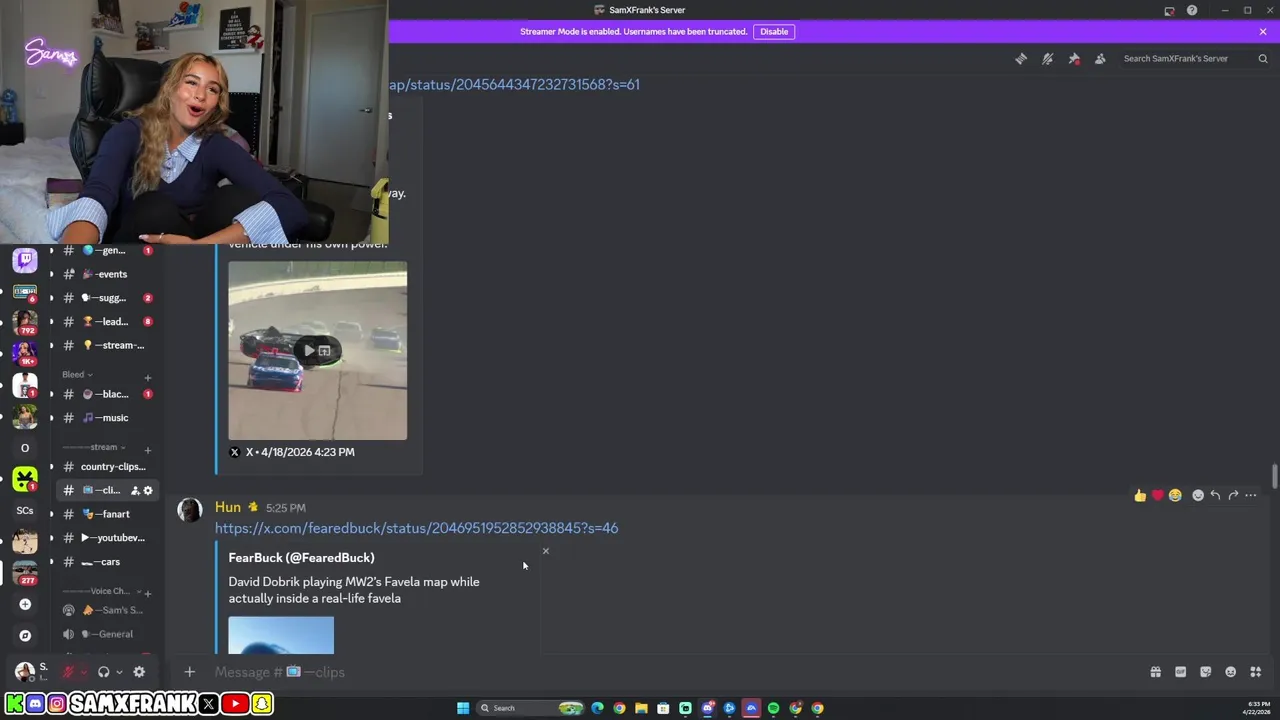Image resolution: width=1280 pixels, height=720 pixels.
Task: Open the SCs server
Action: [x=25, y=511]
